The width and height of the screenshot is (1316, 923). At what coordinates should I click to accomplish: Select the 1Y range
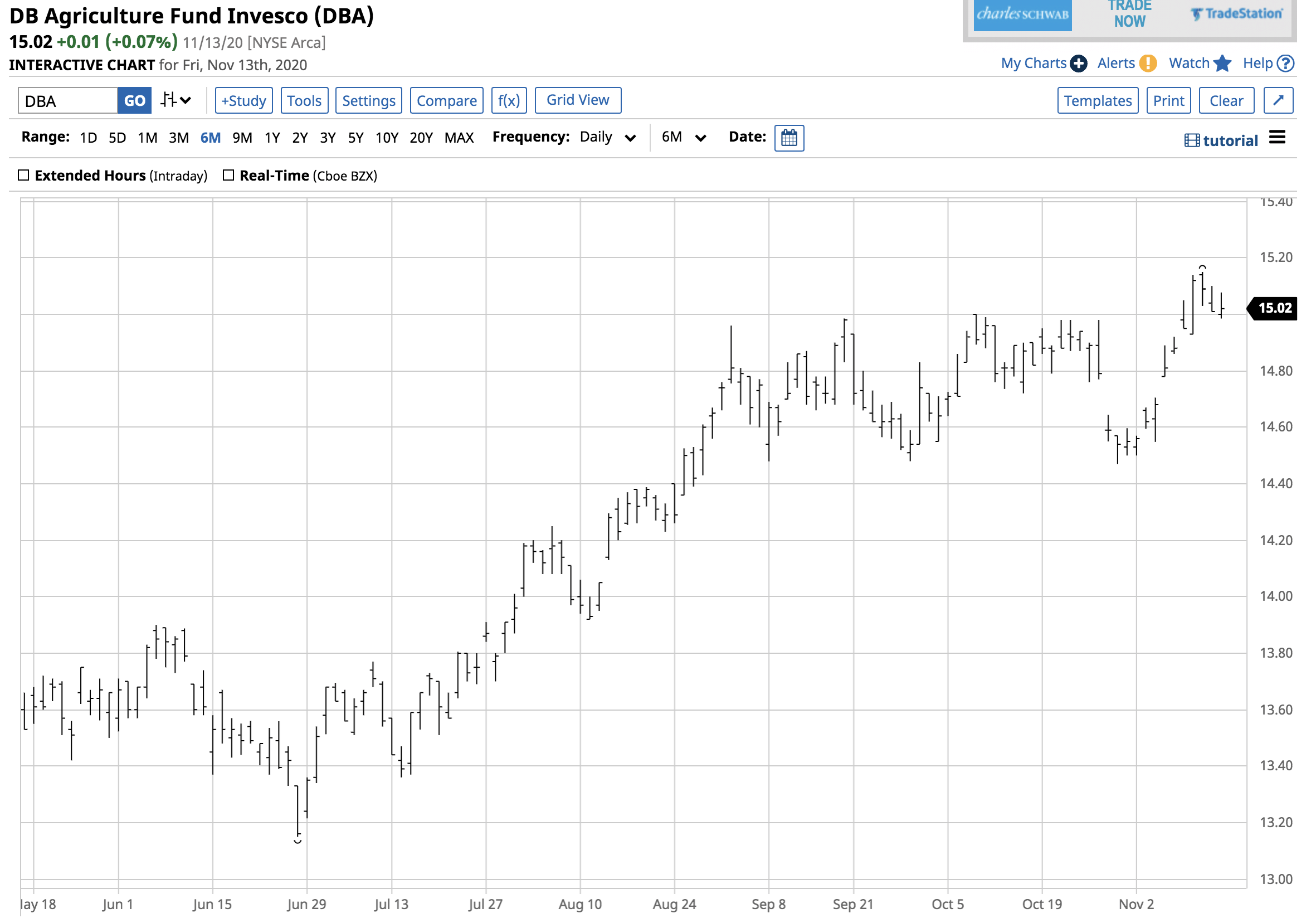tap(272, 138)
